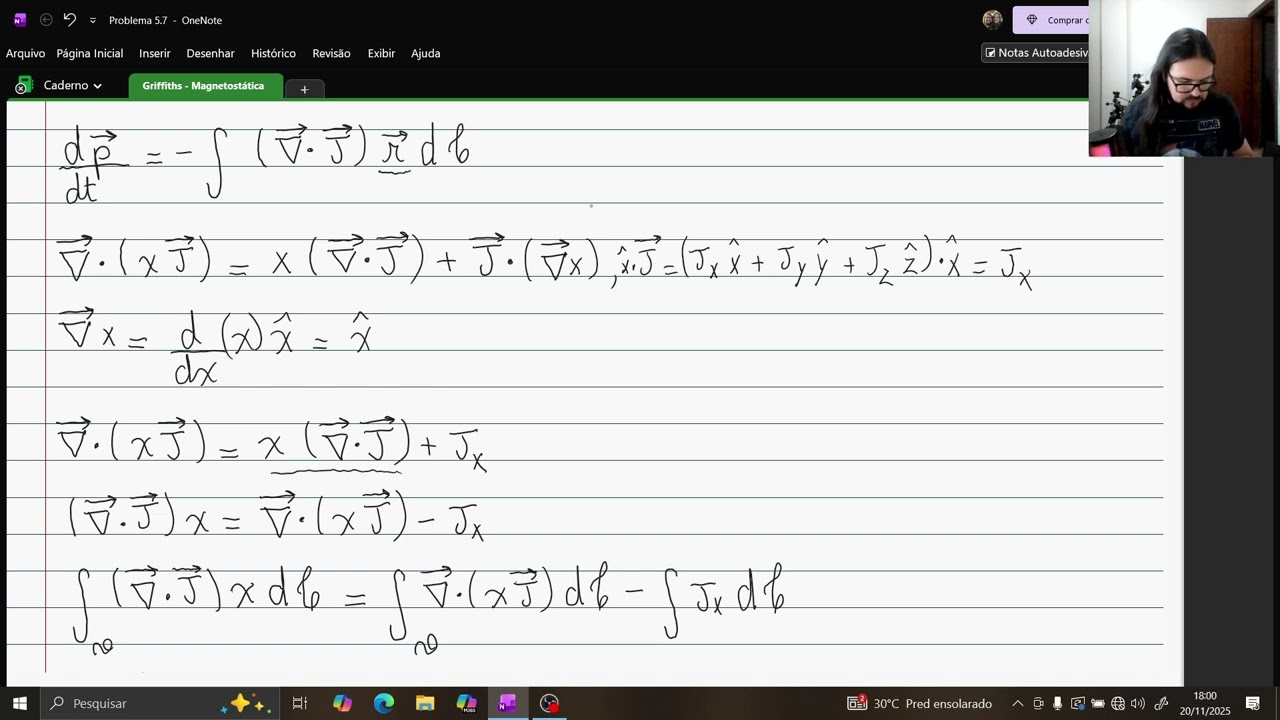Click the webcam overlay thumbnail

point(1184,78)
